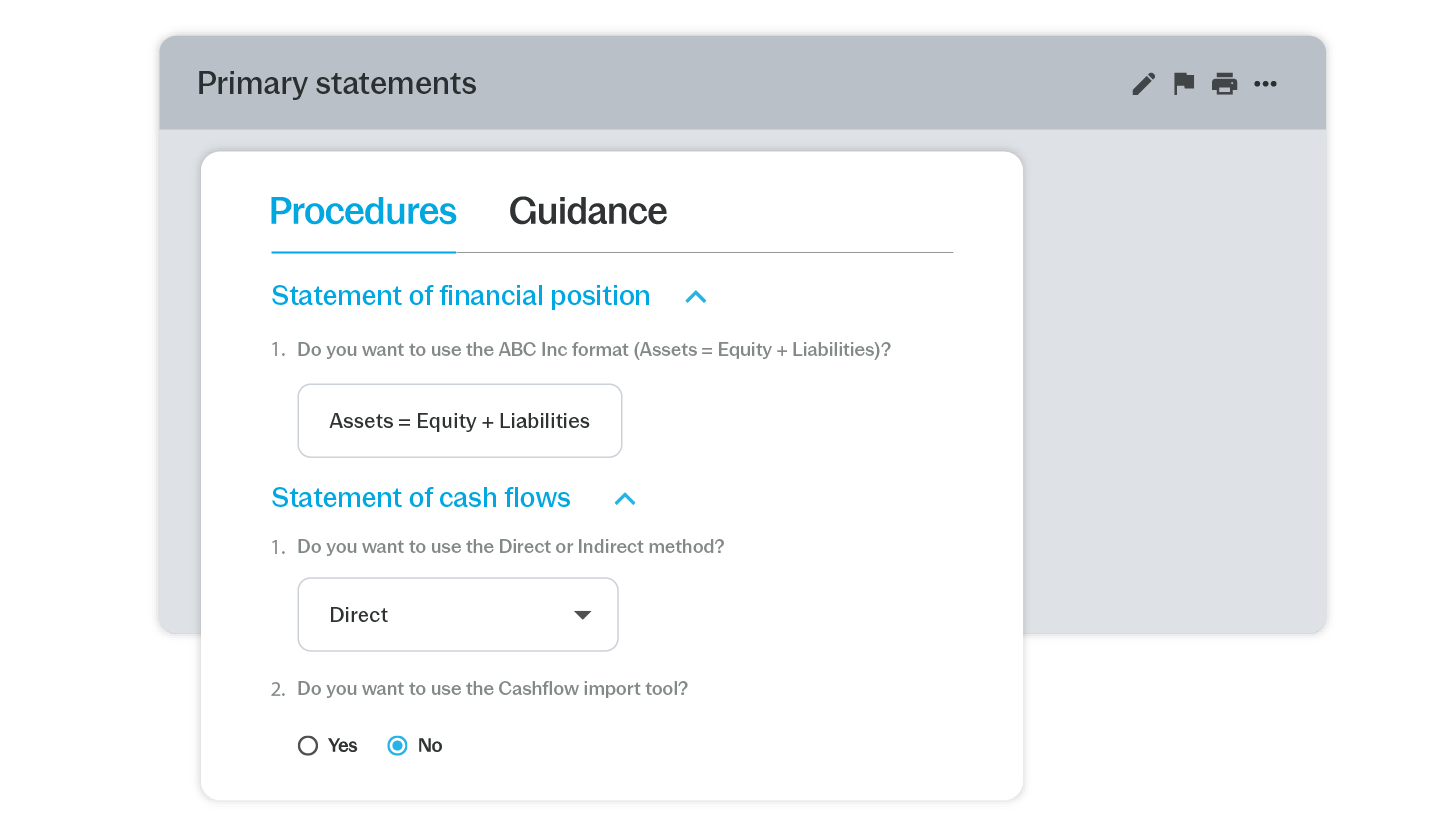Click the flag icon in header
The image size is (1450, 817).
coord(1184,84)
